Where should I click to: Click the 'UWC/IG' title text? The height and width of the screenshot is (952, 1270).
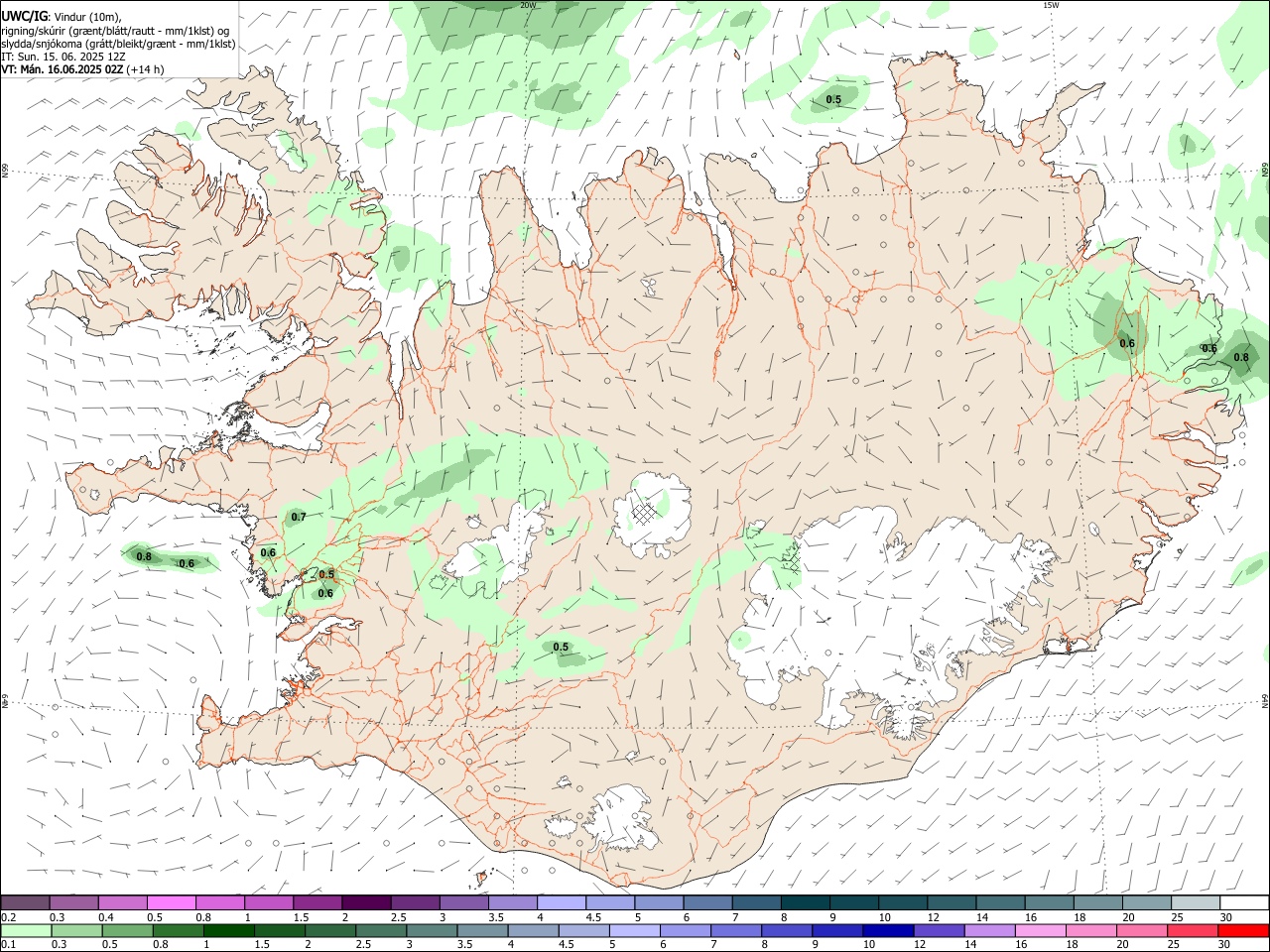pos(24,16)
